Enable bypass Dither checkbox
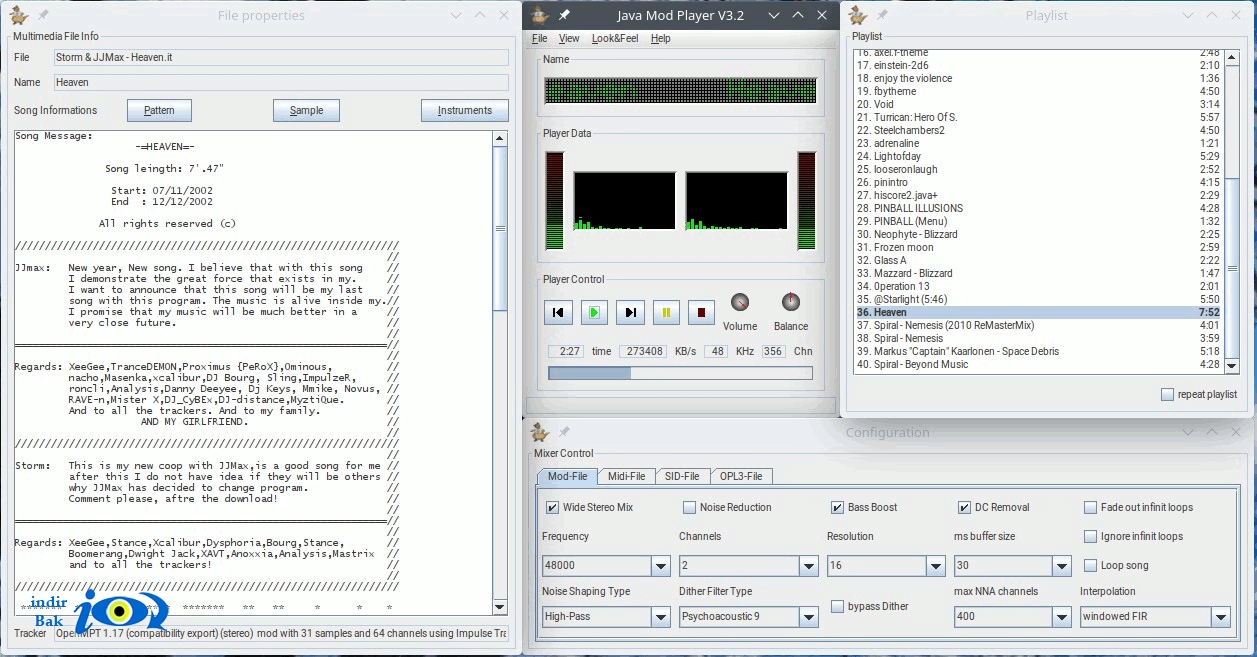This screenshot has height=657, width=1257. pos(838,606)
